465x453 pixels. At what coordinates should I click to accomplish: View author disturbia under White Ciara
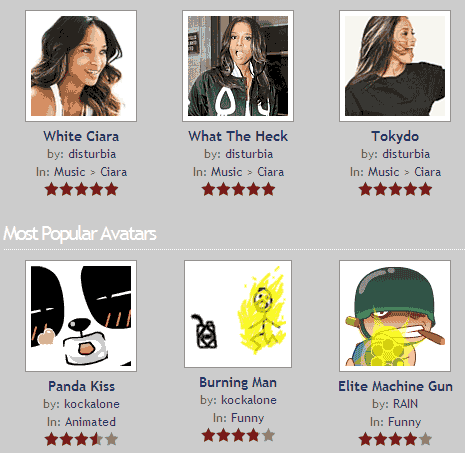coord(92,154)
